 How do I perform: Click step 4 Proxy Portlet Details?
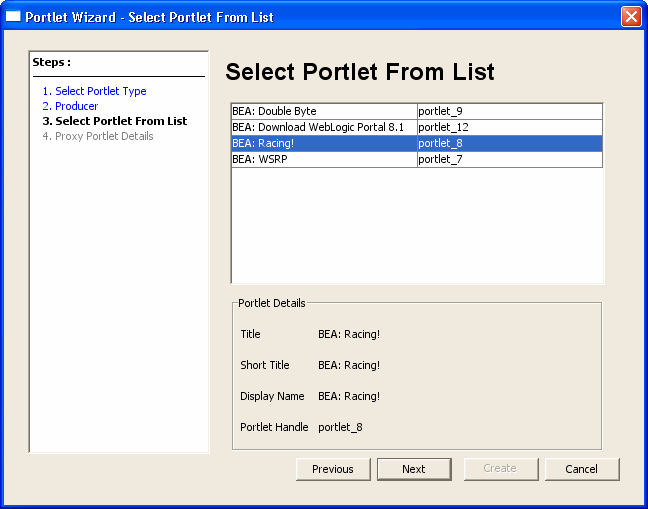click(98, 136)
